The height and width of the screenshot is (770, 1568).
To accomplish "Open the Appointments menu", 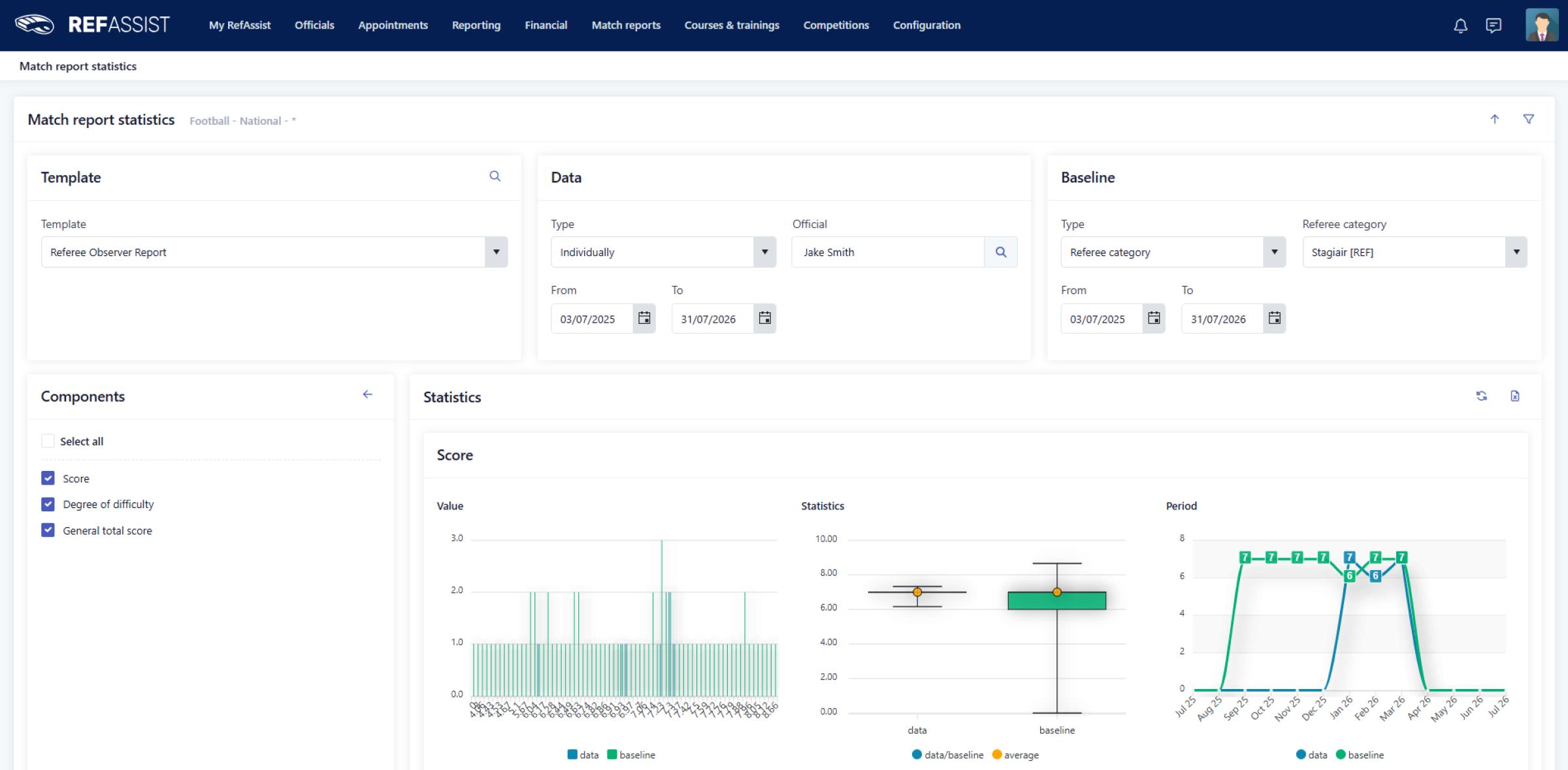I will [393, 25].
